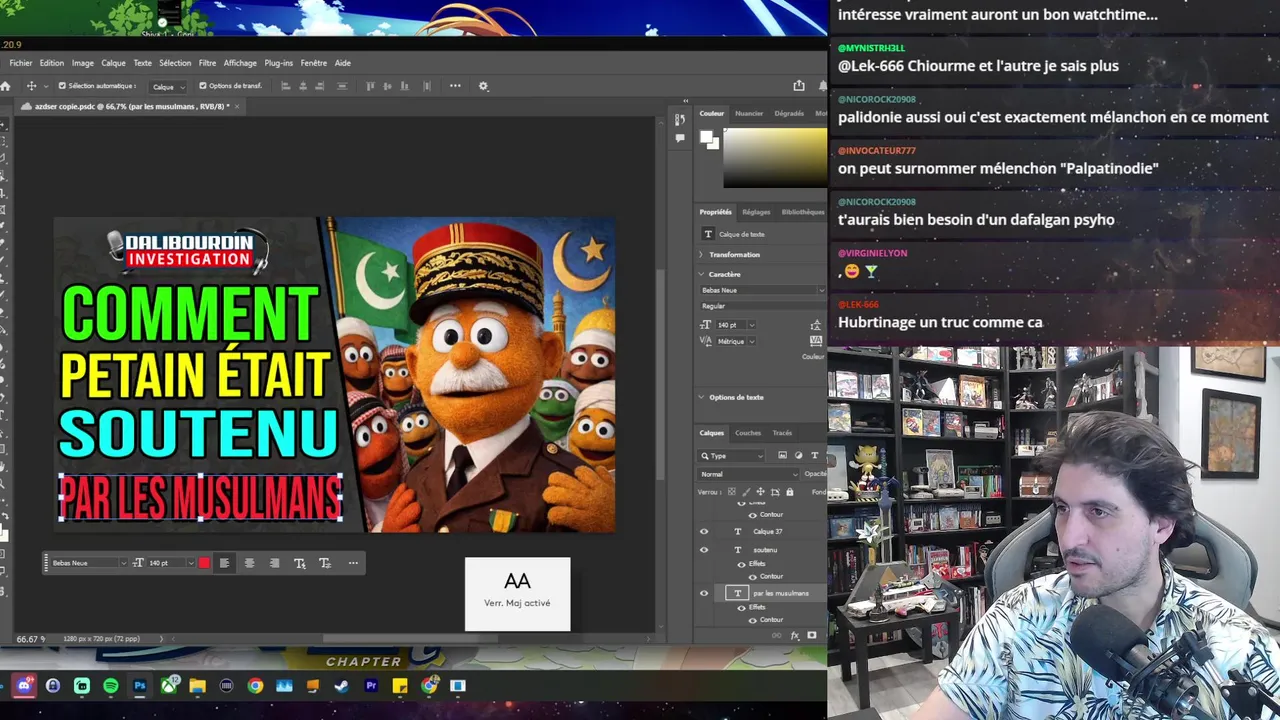Left-align text in the contextual task bar
1280x720 pixels.
224,563
